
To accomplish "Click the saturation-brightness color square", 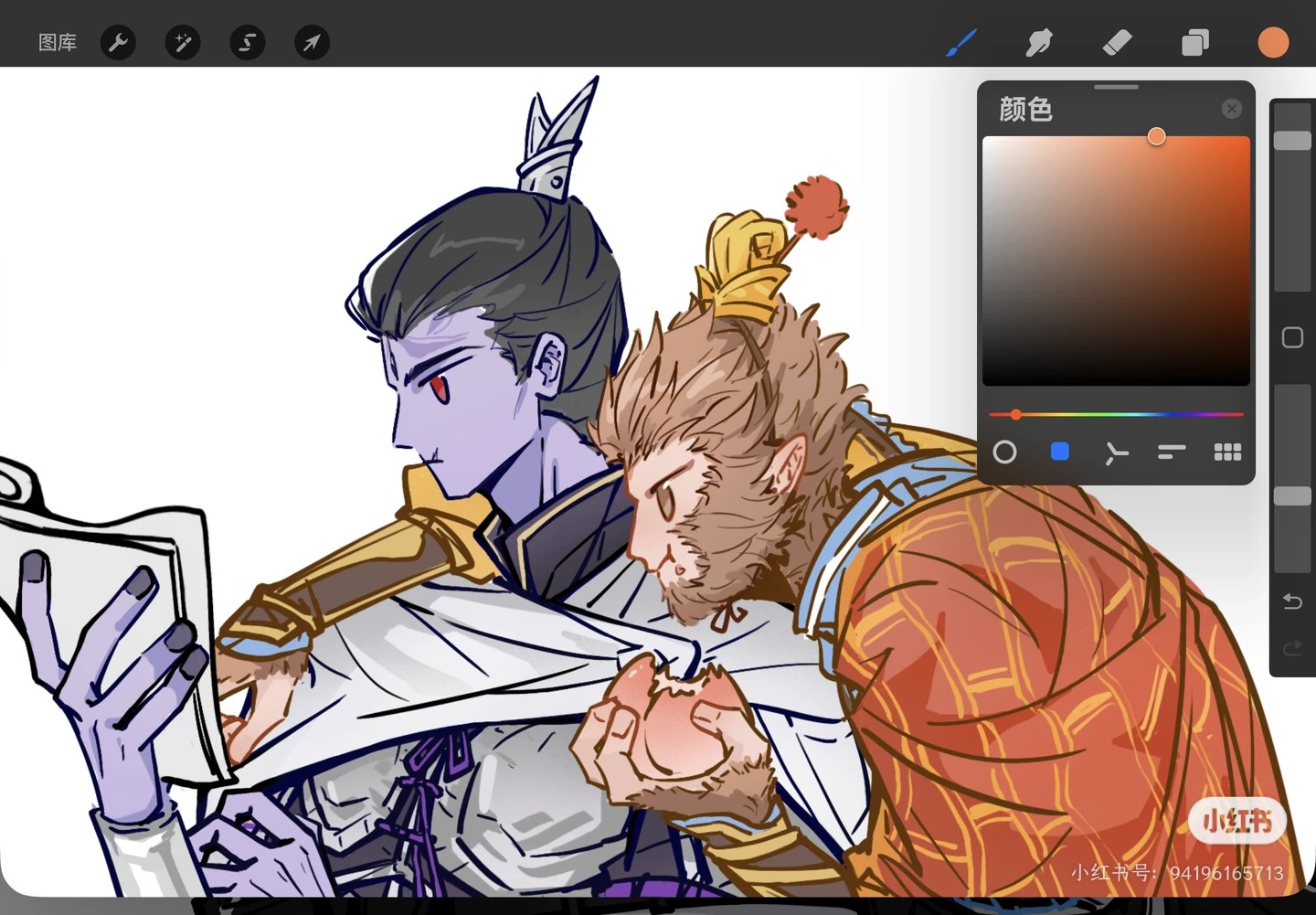I will [x=1116, y=261].
